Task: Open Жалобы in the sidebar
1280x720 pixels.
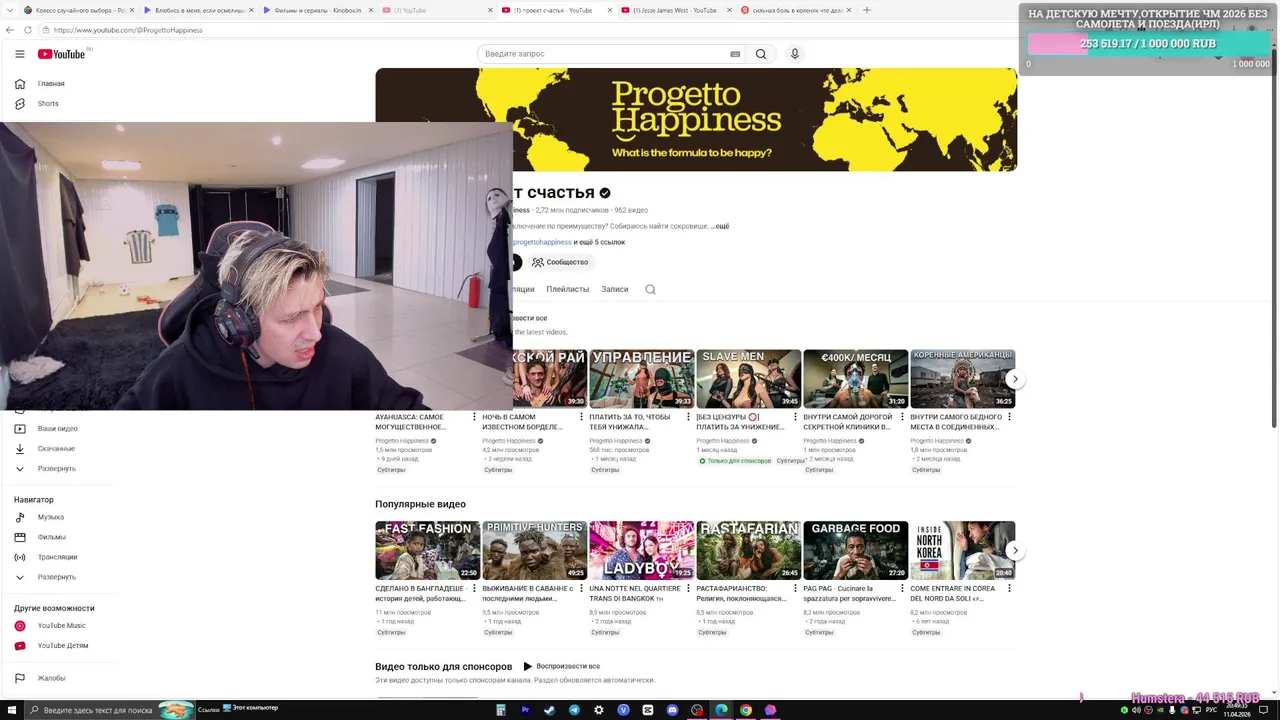Action: point(51,678)
